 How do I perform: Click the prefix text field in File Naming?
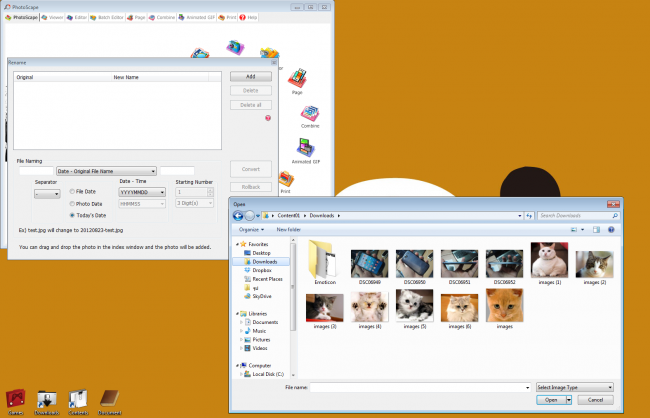[36, 171]
